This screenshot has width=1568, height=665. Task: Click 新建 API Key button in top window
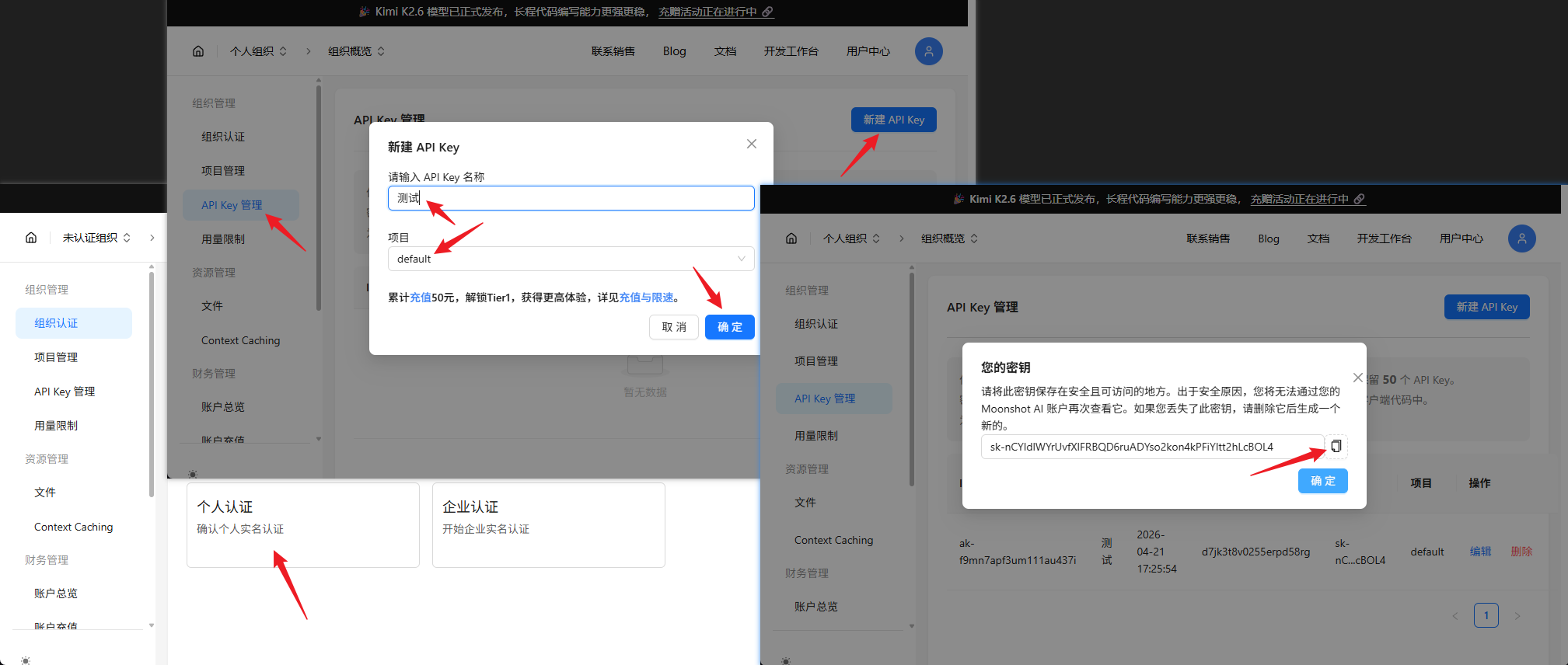click(894, 120)
